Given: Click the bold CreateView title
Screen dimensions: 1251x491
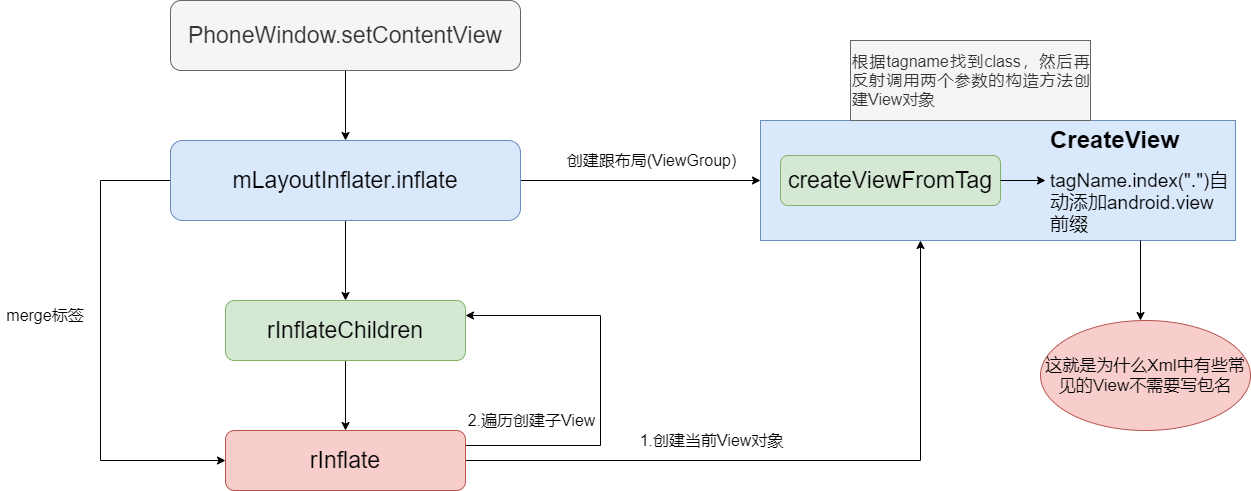Looking at the screenshot, I should [x=1114, y=141].
